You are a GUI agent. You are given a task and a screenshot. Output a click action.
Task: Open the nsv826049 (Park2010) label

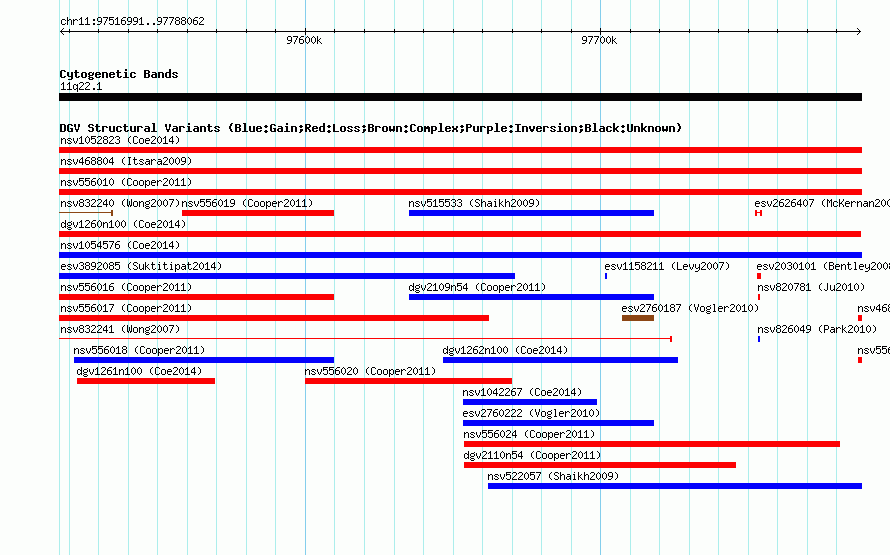[817, 329]
